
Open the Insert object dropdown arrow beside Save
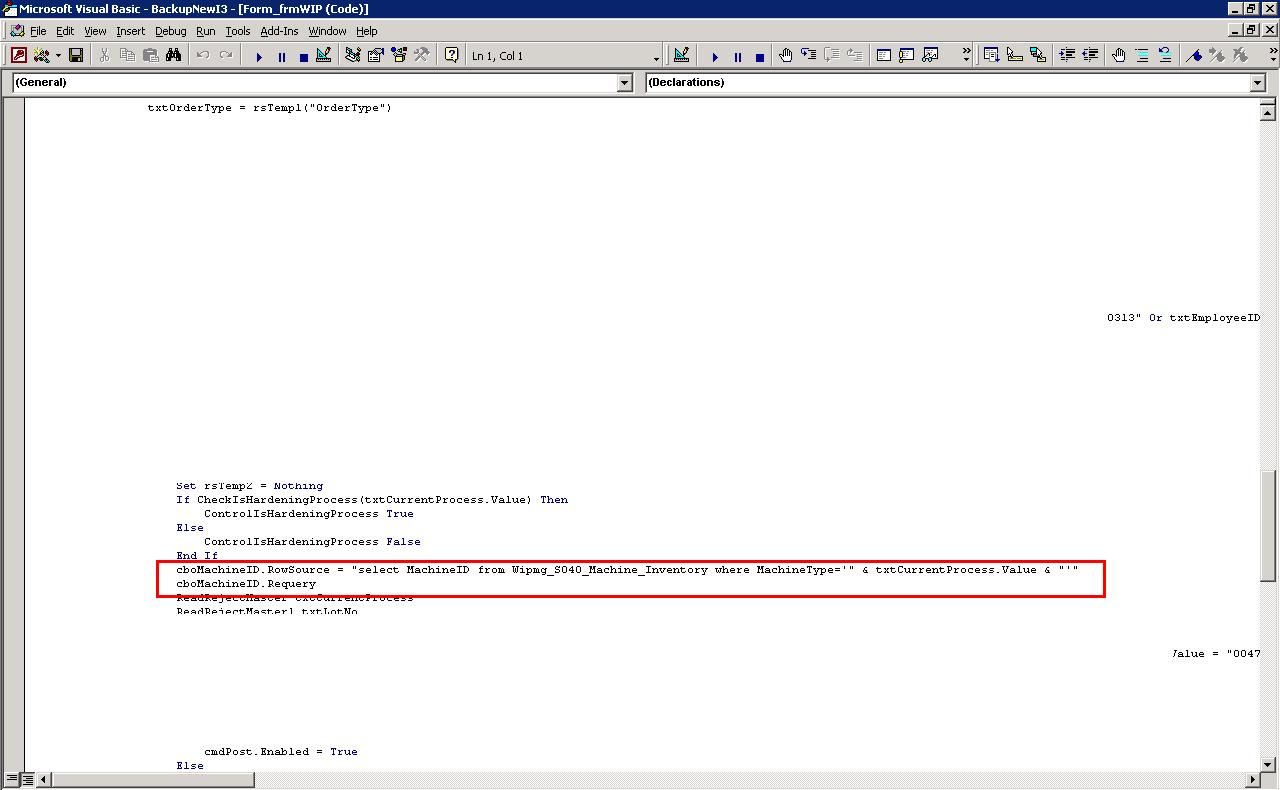pyautogui.click(x=57, y=56)
